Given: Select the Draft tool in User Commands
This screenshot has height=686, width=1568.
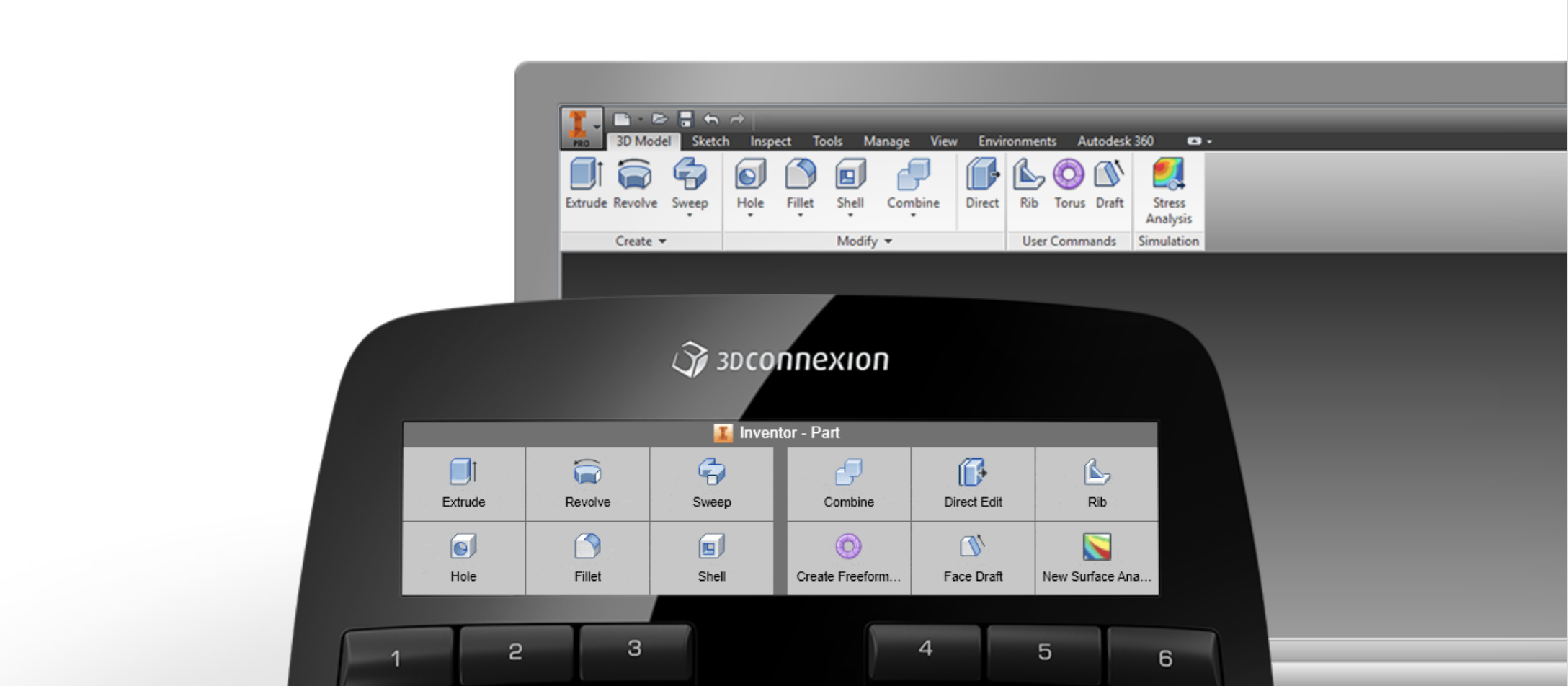Looking at the screenshot, I should [x=1110, y=184].
